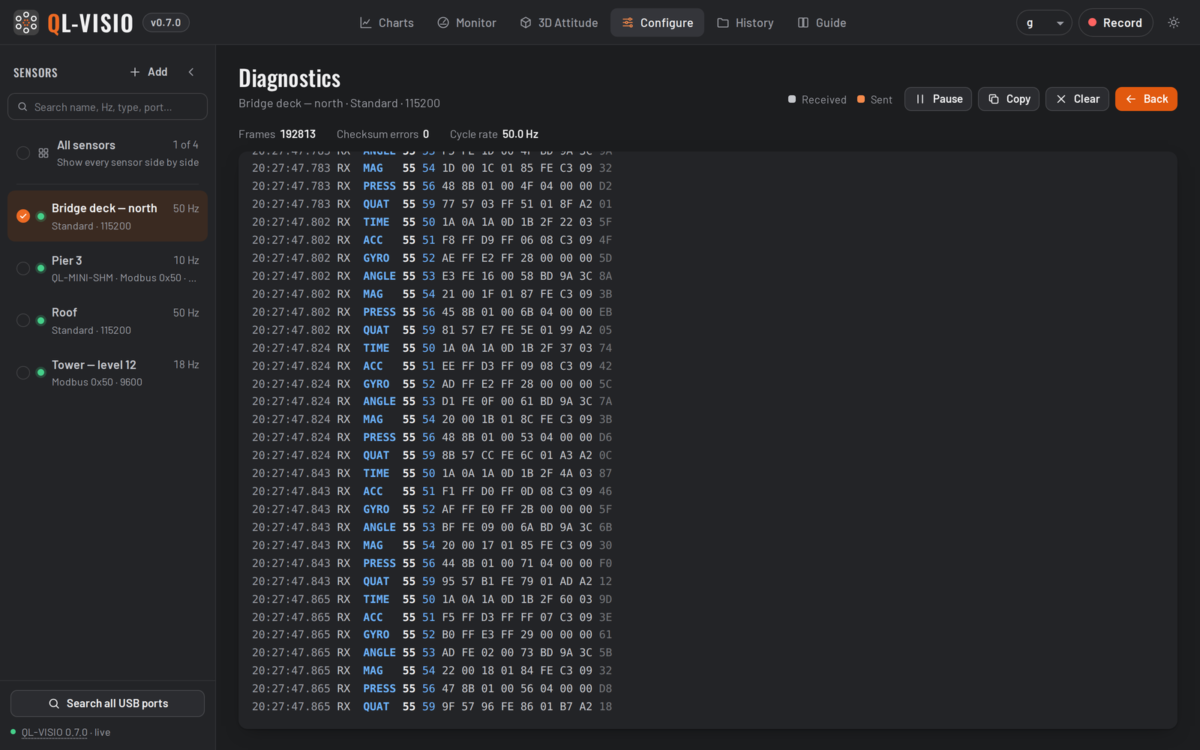Check the Pier 3 sensor circle

23,268
